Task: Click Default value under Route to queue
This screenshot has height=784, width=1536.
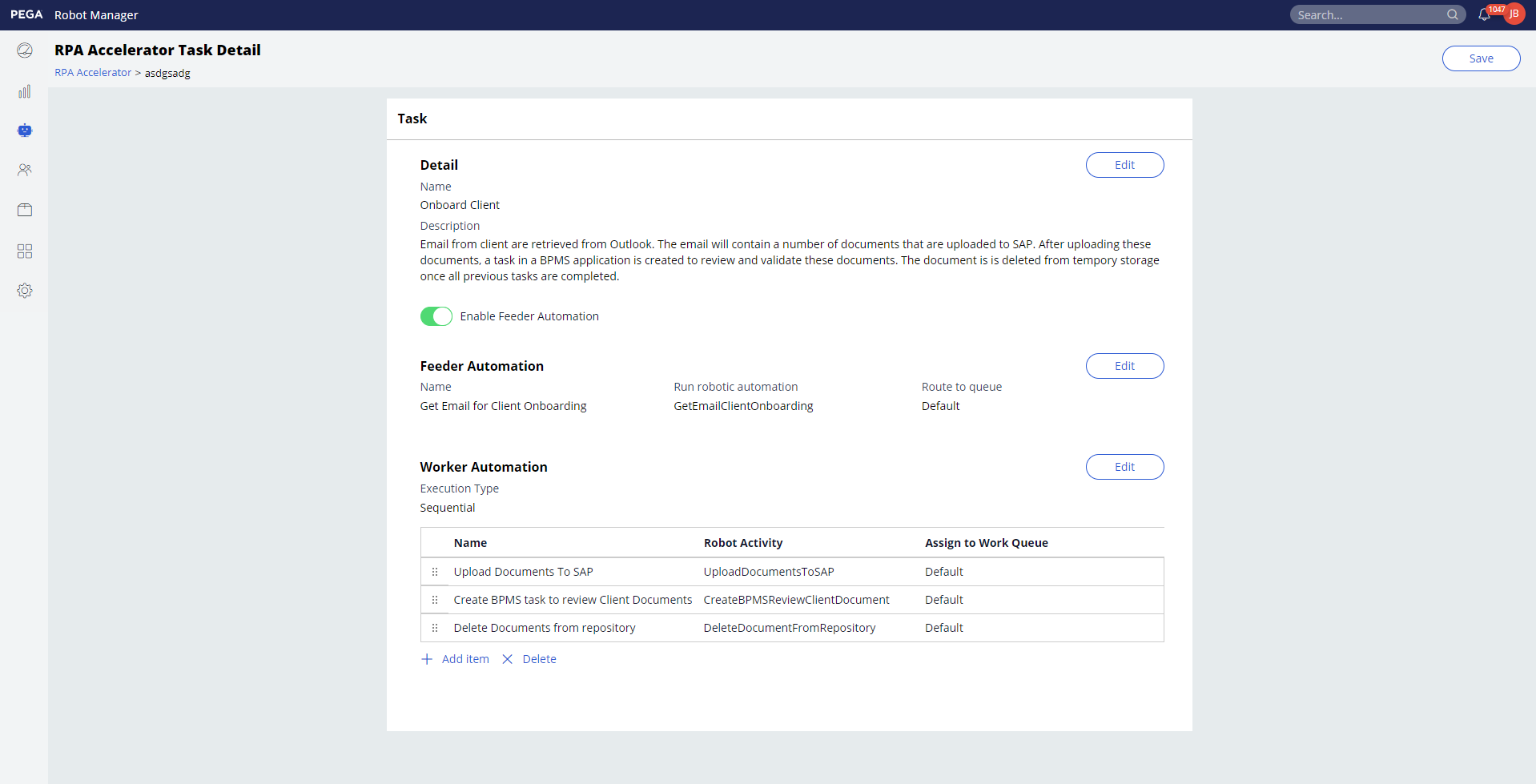Action: pyautogui.click(x=940, y=406)
